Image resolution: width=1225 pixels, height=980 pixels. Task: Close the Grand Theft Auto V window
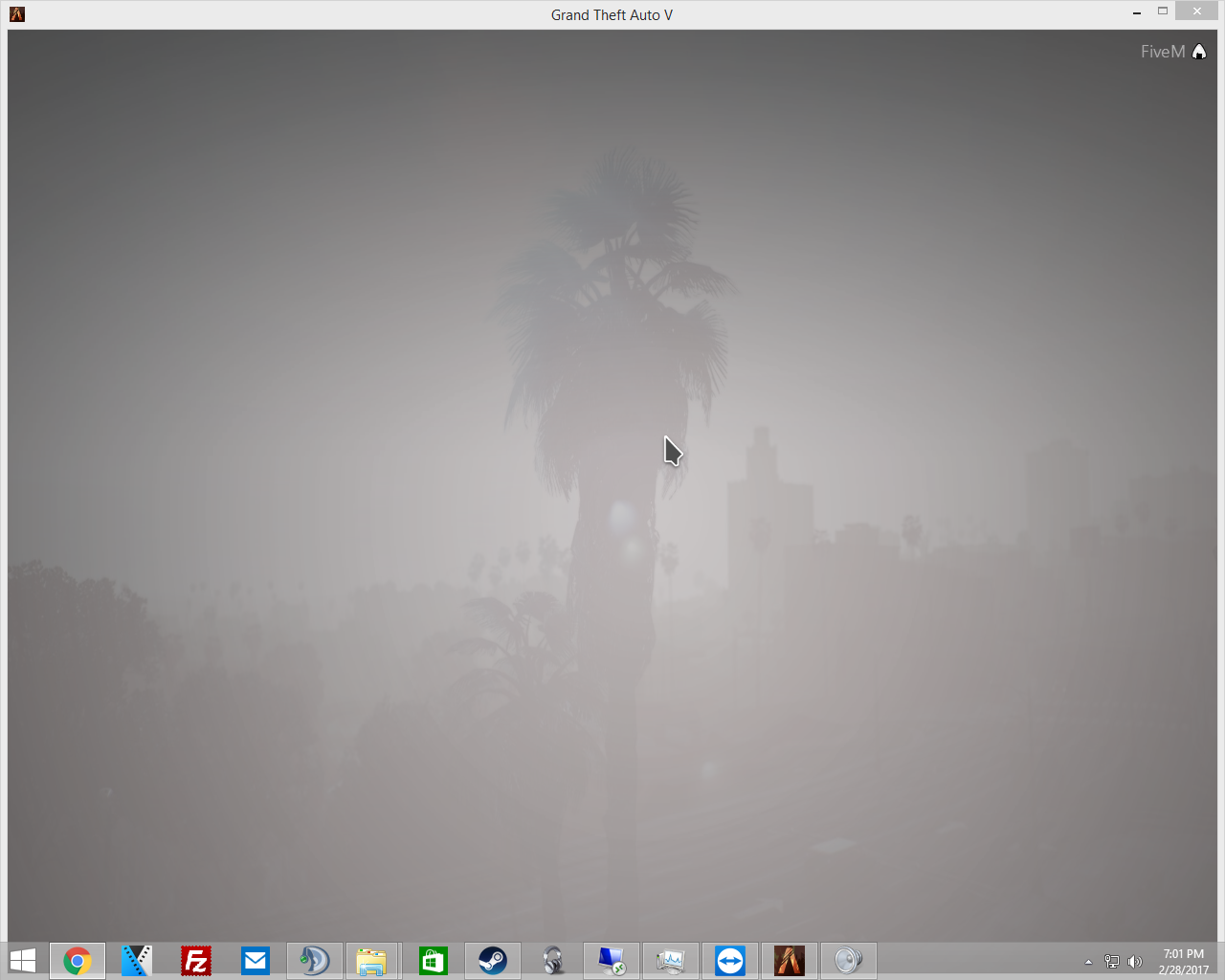(x=1197, y=11)
